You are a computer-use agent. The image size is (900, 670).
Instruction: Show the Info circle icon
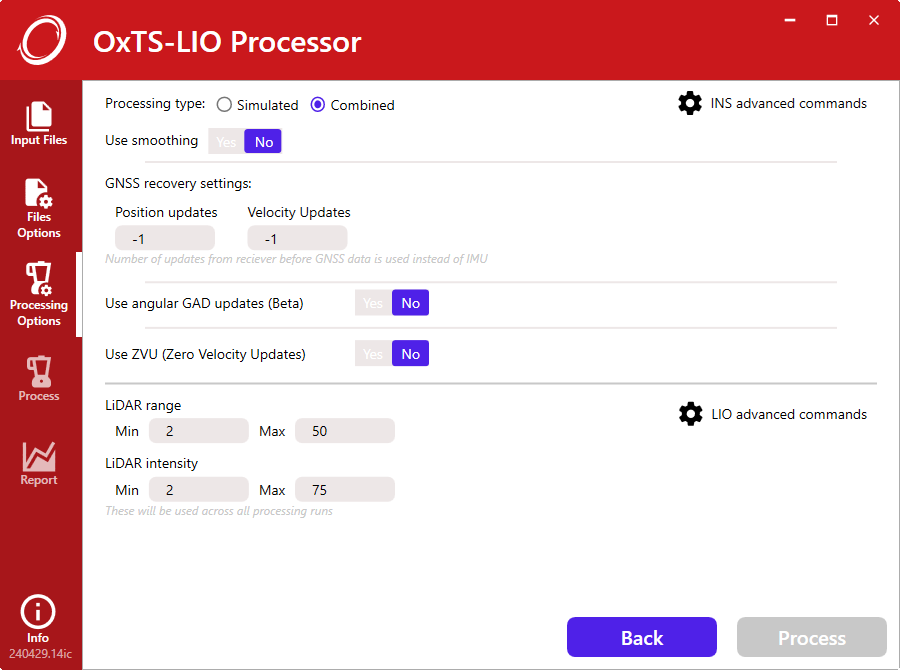click(x=38, y=611)
